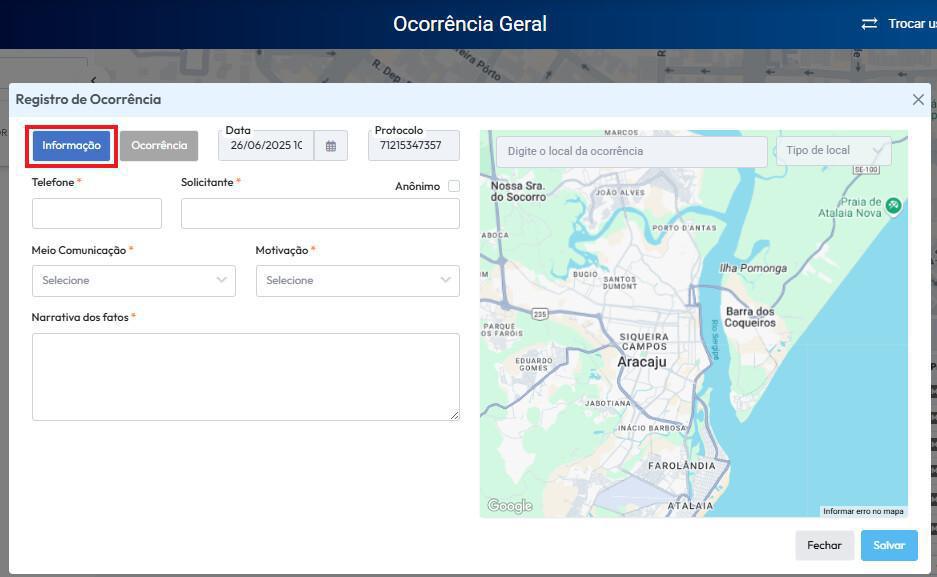Click the PORTO D'ANTAS map label
The image size is (937, 577).
(x=684, y=228)
